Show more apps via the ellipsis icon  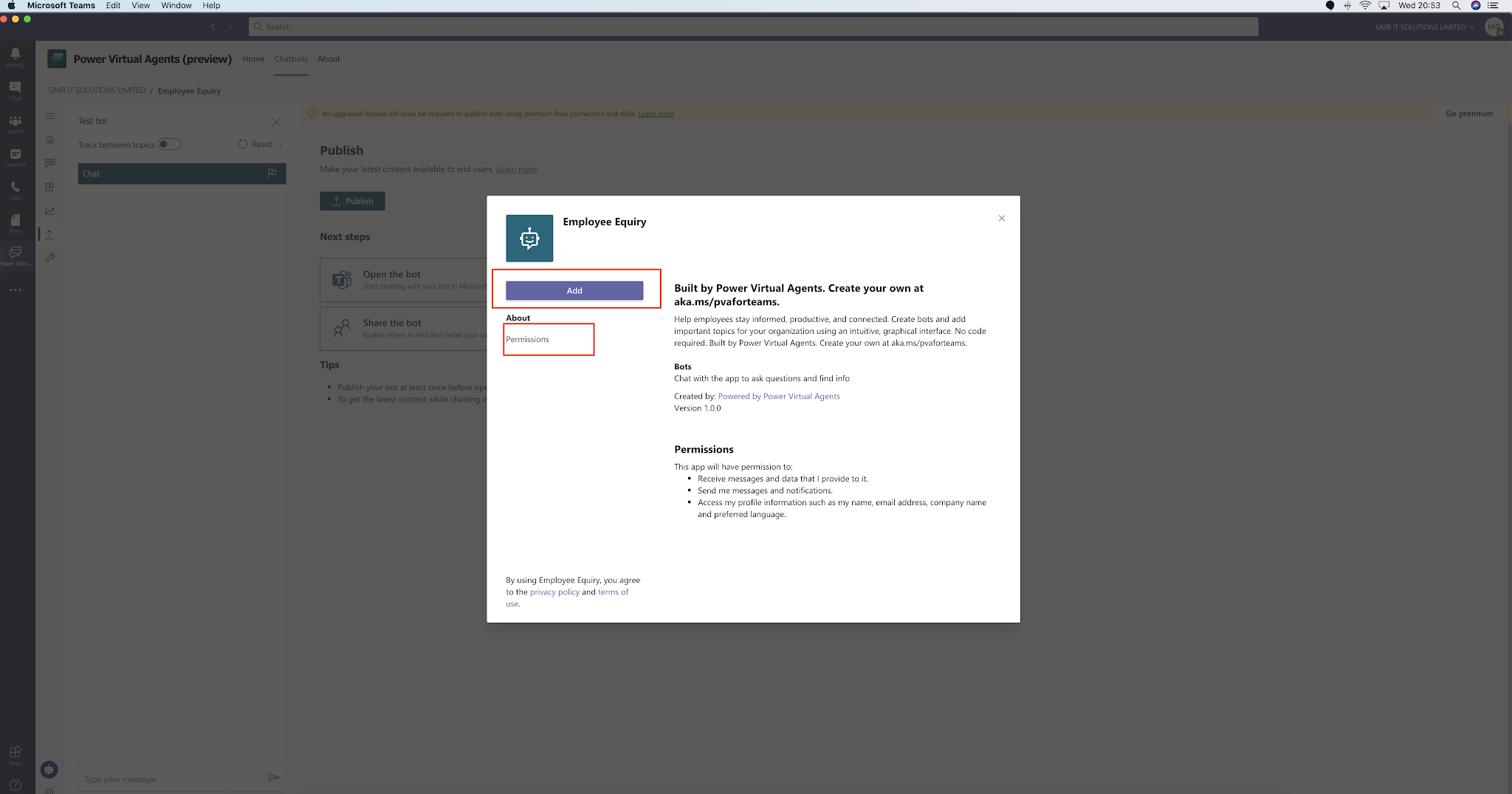click(15, 290)
